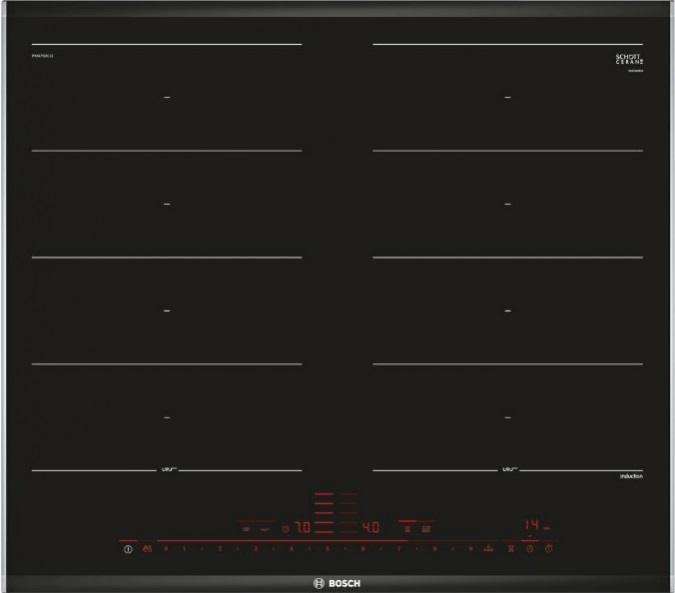This screenshot has height=593, width=675.
Task: Set power level to 5 on slider
Action: tap(326, 549)
